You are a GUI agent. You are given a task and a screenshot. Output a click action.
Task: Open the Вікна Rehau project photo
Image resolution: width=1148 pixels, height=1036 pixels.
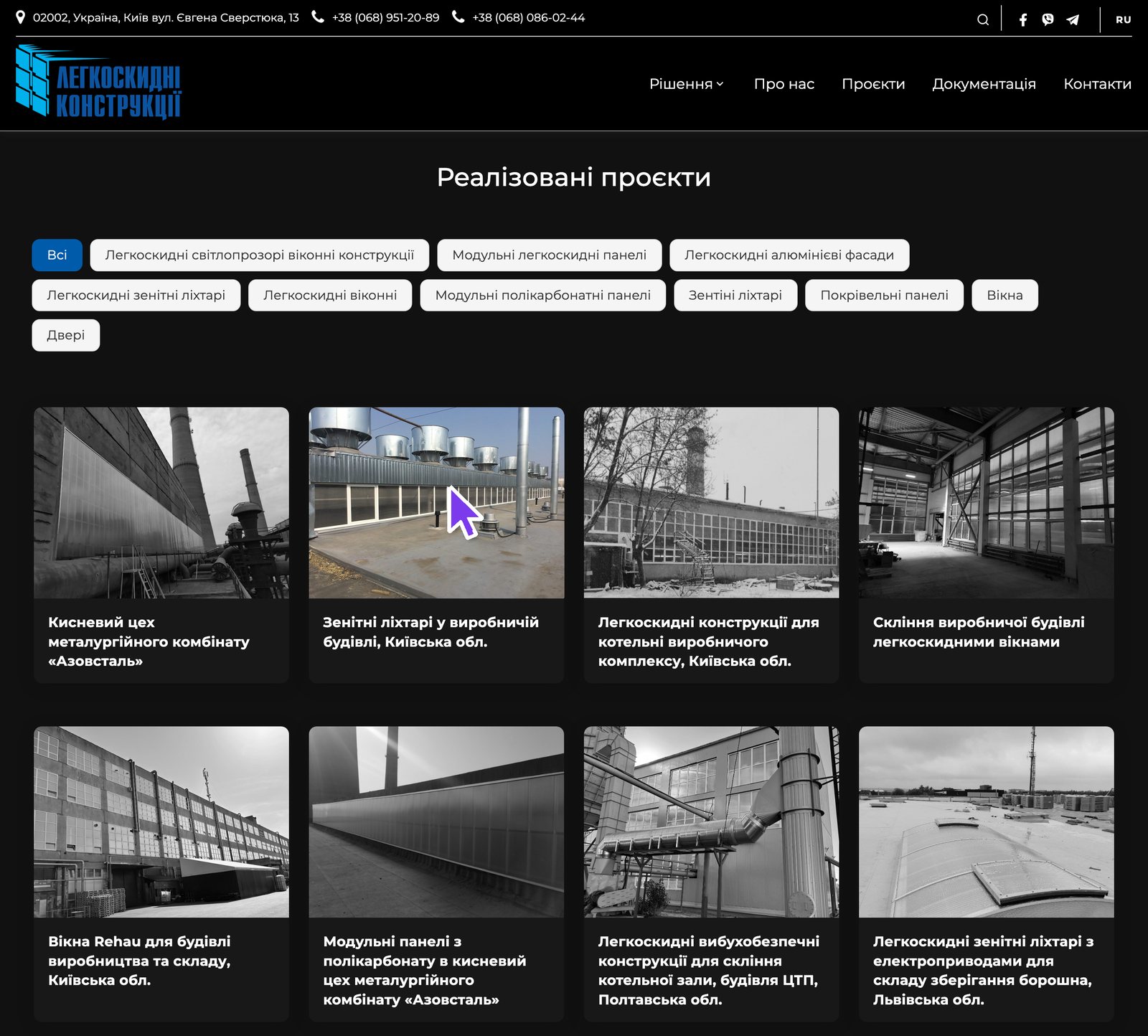point(161,821)
